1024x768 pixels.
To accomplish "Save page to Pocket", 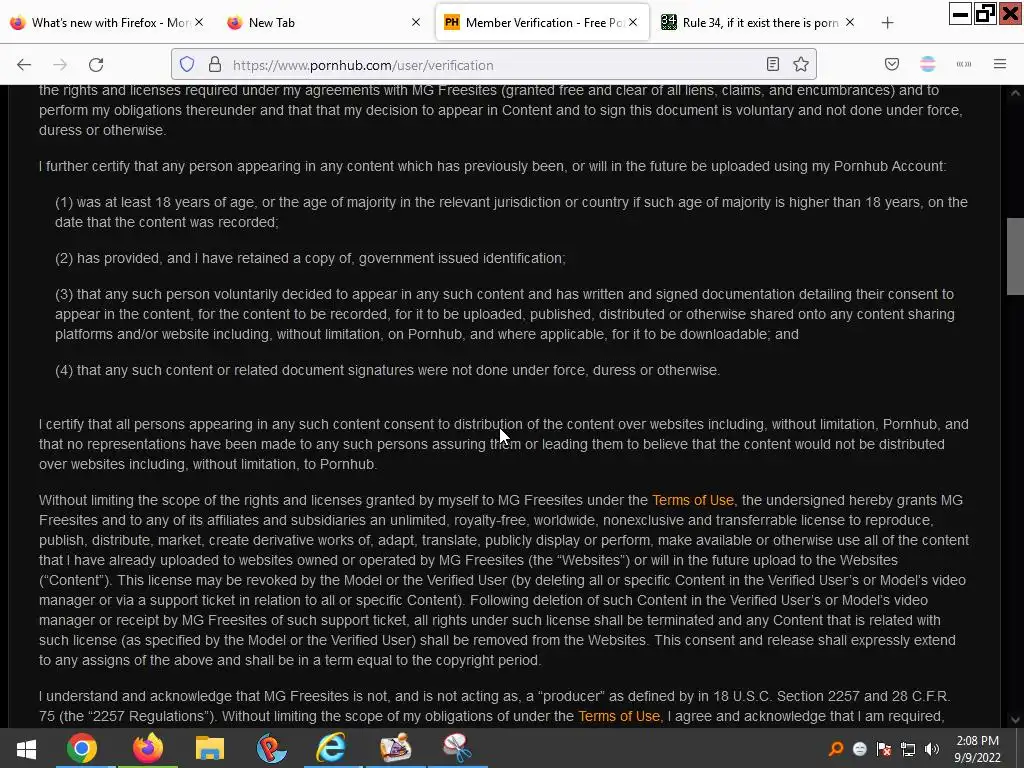I will (892, 64).
